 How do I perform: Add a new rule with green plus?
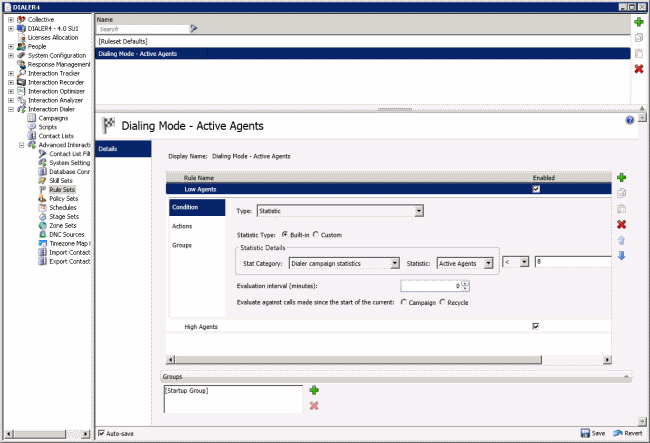(621, 177)
